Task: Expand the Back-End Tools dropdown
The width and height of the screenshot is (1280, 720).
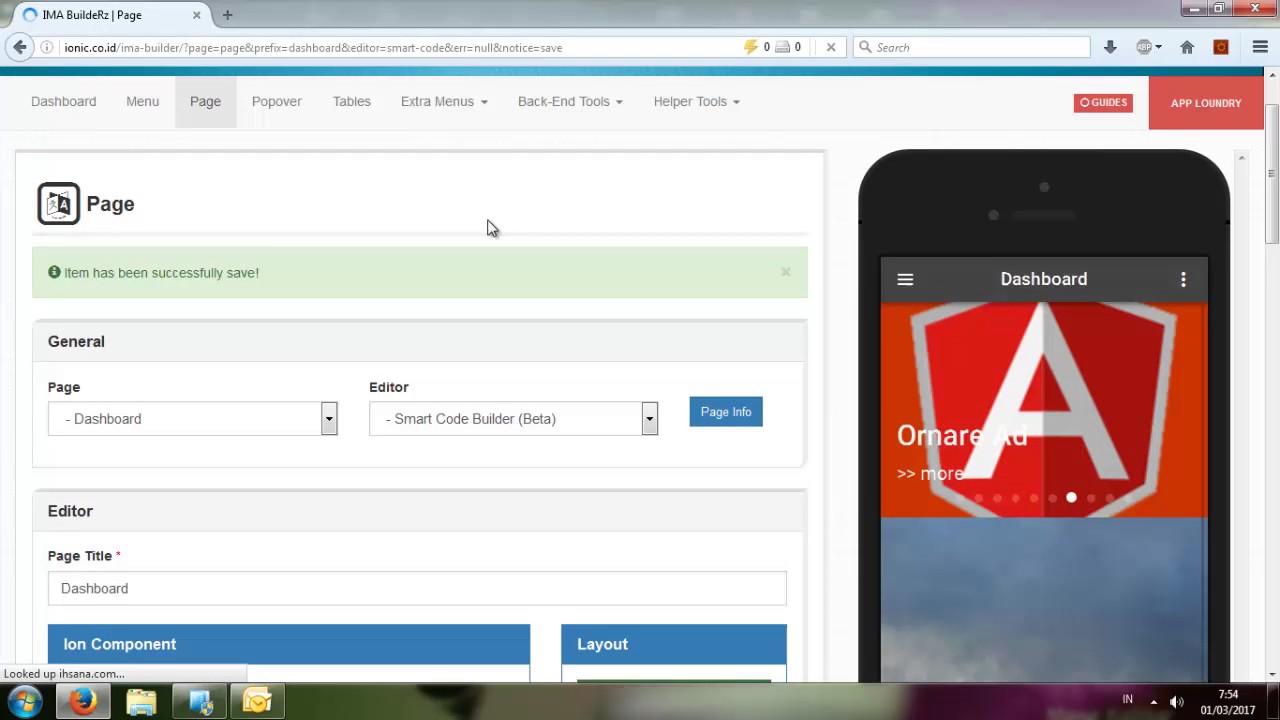Action: coord(570,101)
